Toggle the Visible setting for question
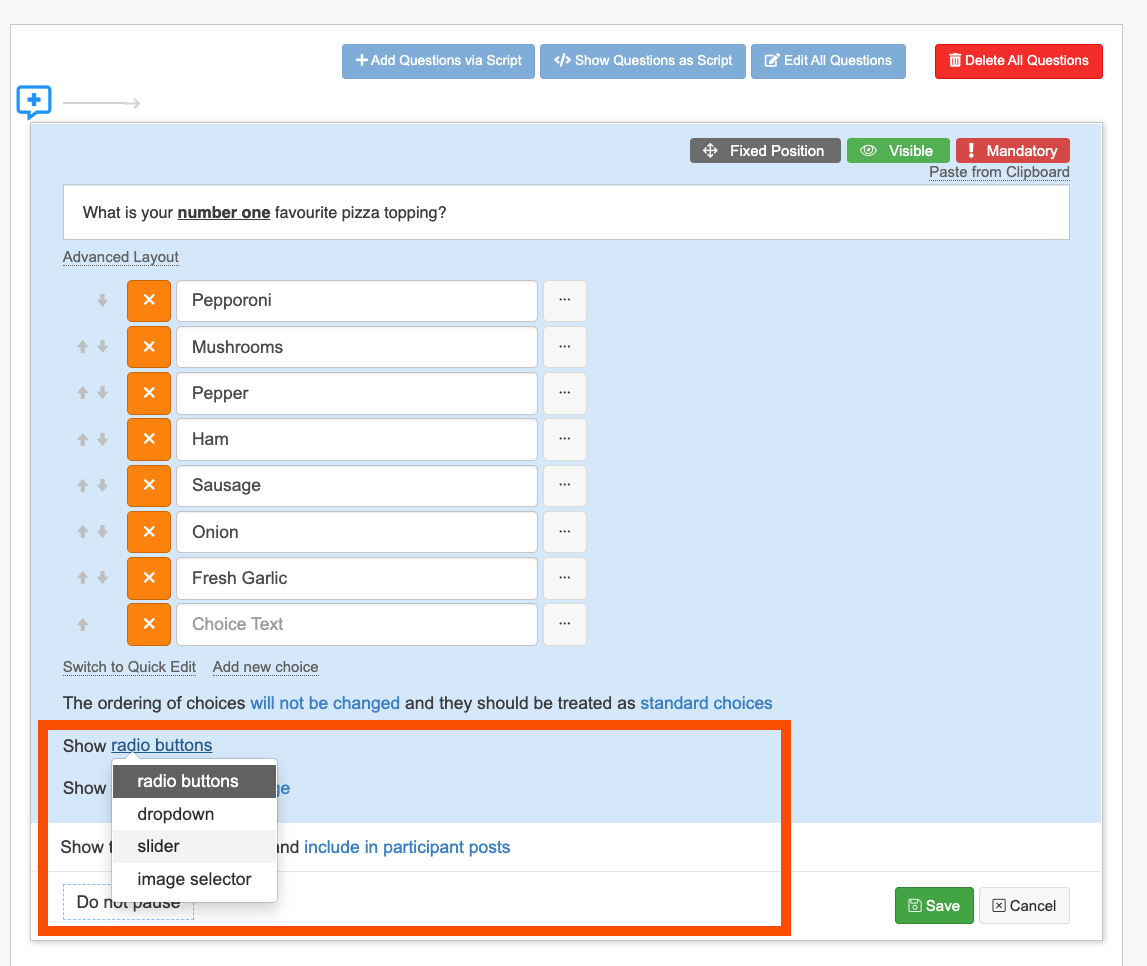Viewport: 1147px width, 966px height. (x=897, y=151)
